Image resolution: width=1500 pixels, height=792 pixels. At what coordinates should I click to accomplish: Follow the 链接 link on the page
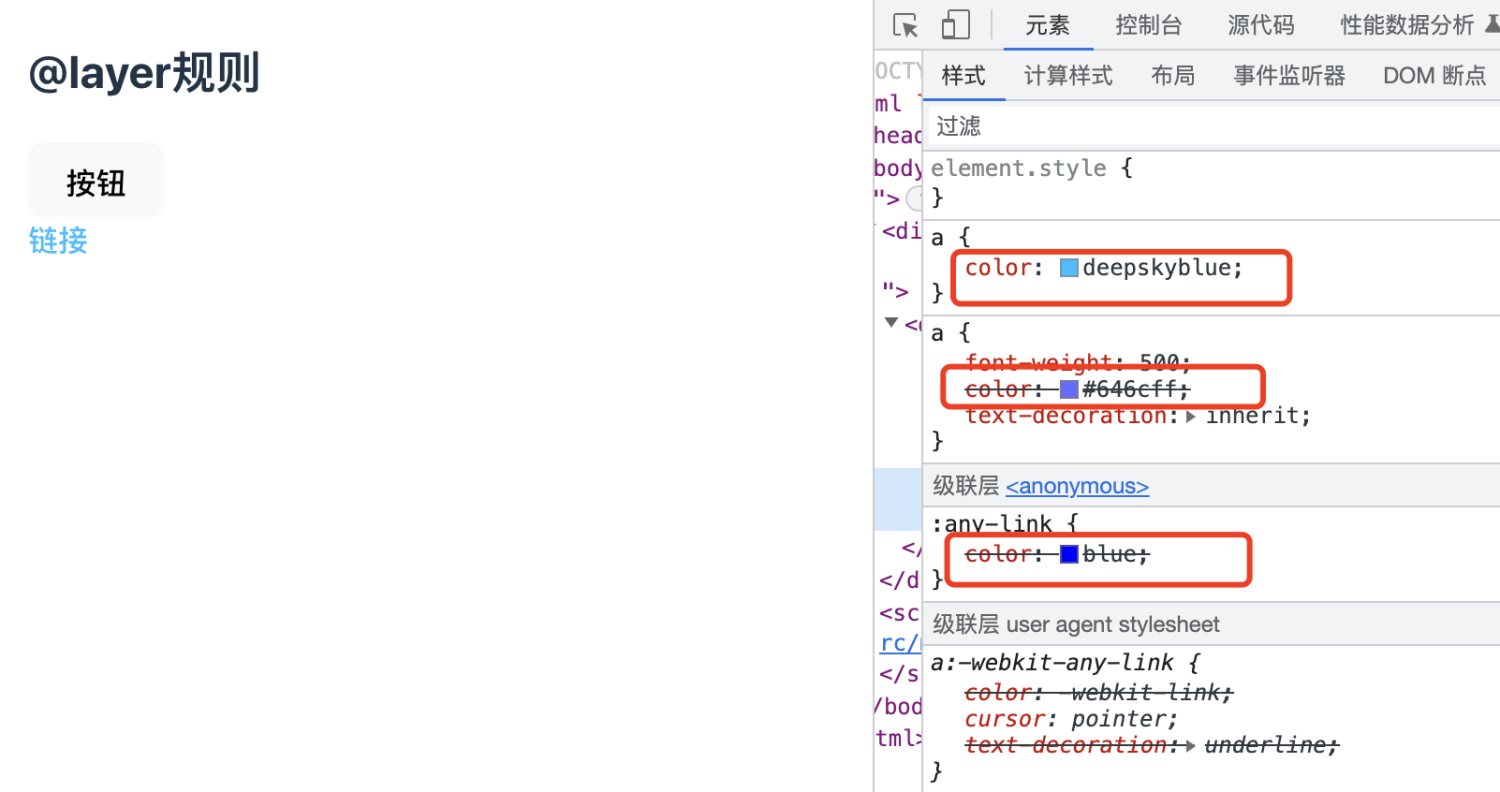[58, 241]
